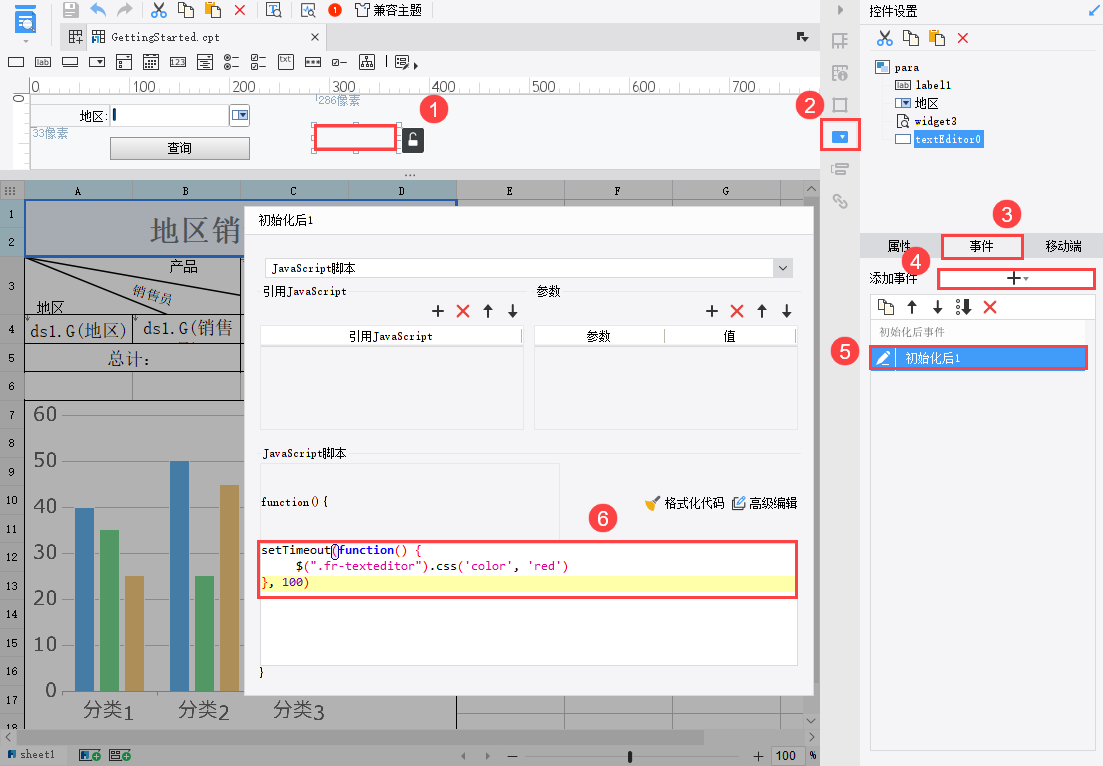Click the zoom percentage input field
The image size is (1103, 766).
click(786, 755)
